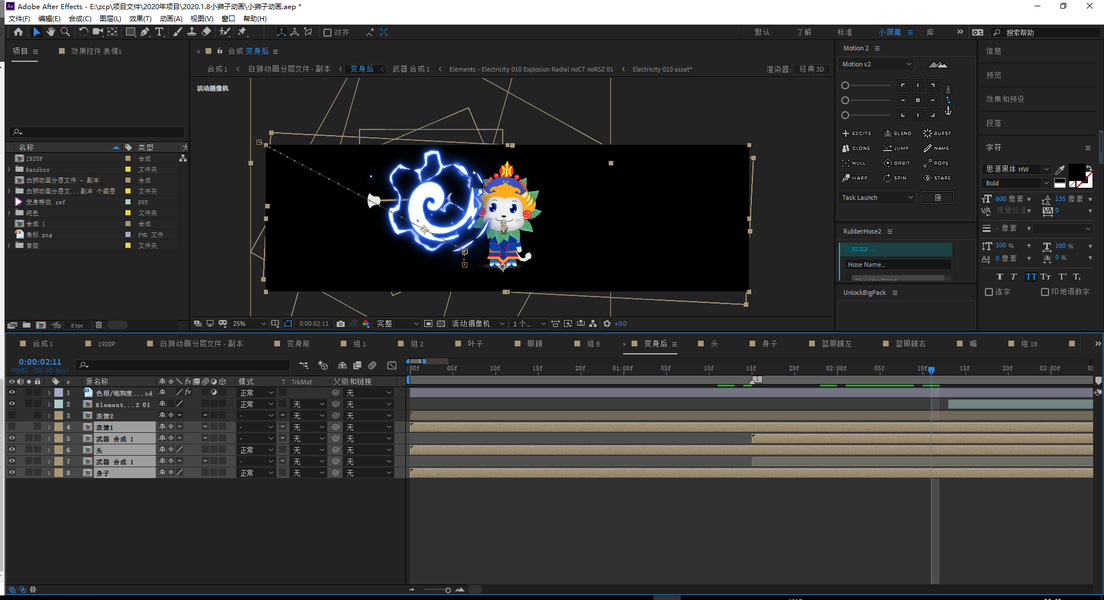Click the SPIN button in Motion 2
The image size is (1104, 600).
[x=896, y=178]
